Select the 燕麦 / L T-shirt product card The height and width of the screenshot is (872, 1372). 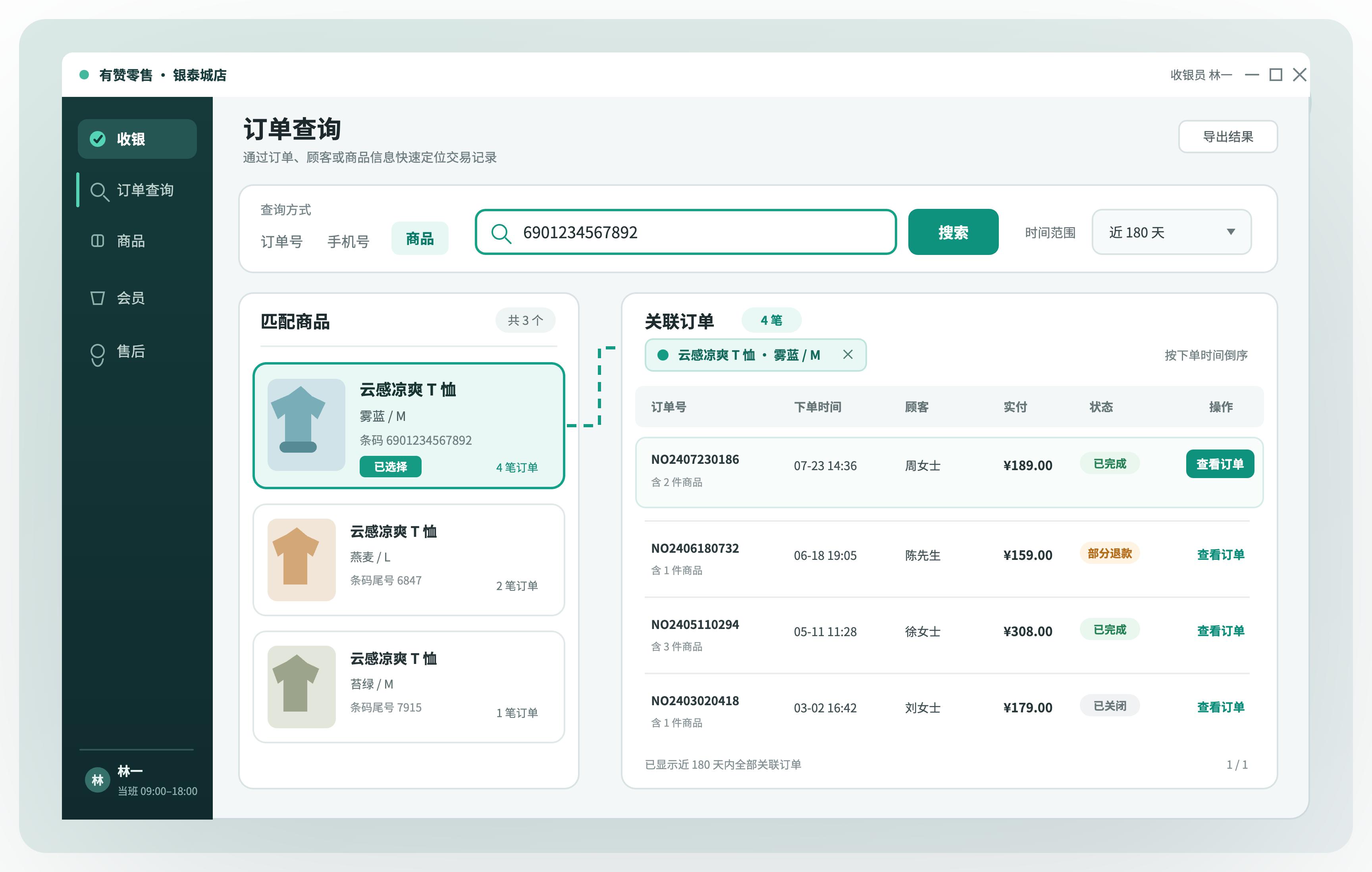click(409, 559)
